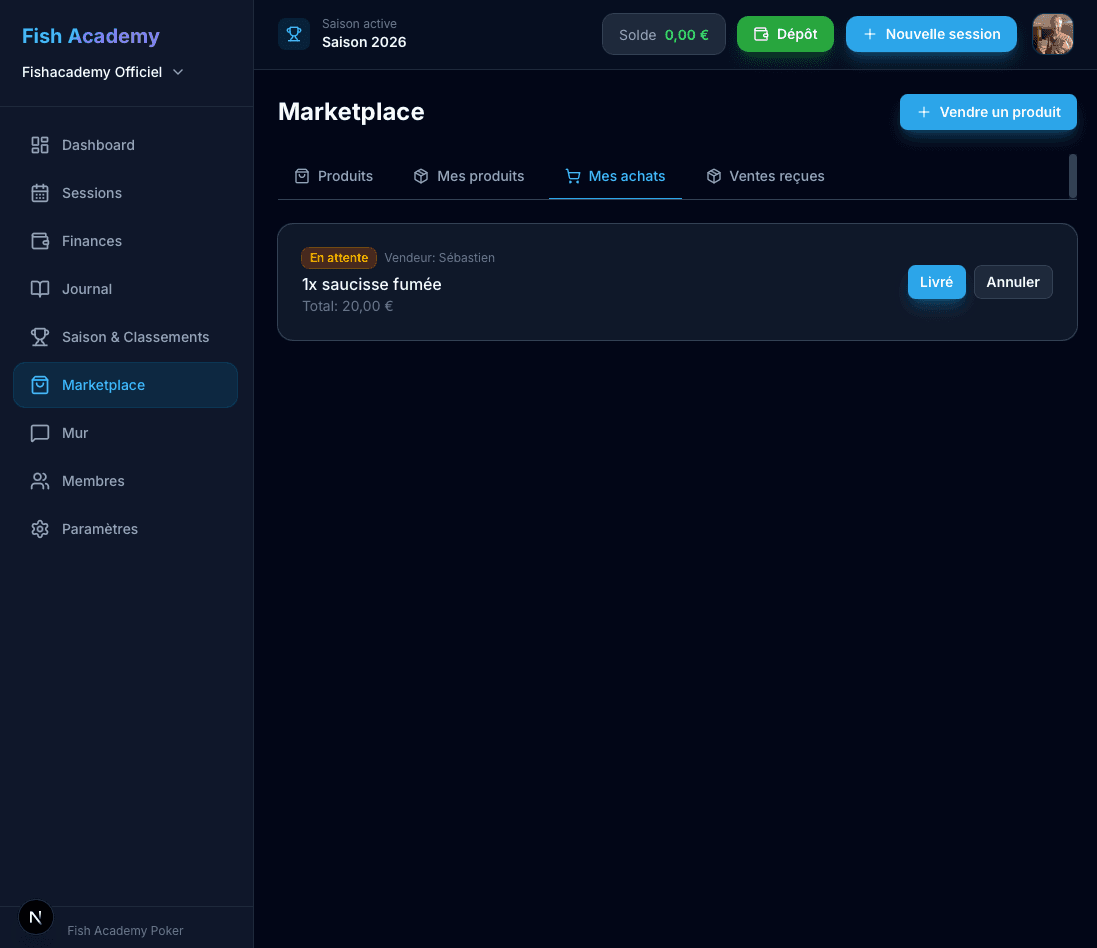Open the Mes produits tab
The image size is (1097, 948).
[x=469, y=176]
